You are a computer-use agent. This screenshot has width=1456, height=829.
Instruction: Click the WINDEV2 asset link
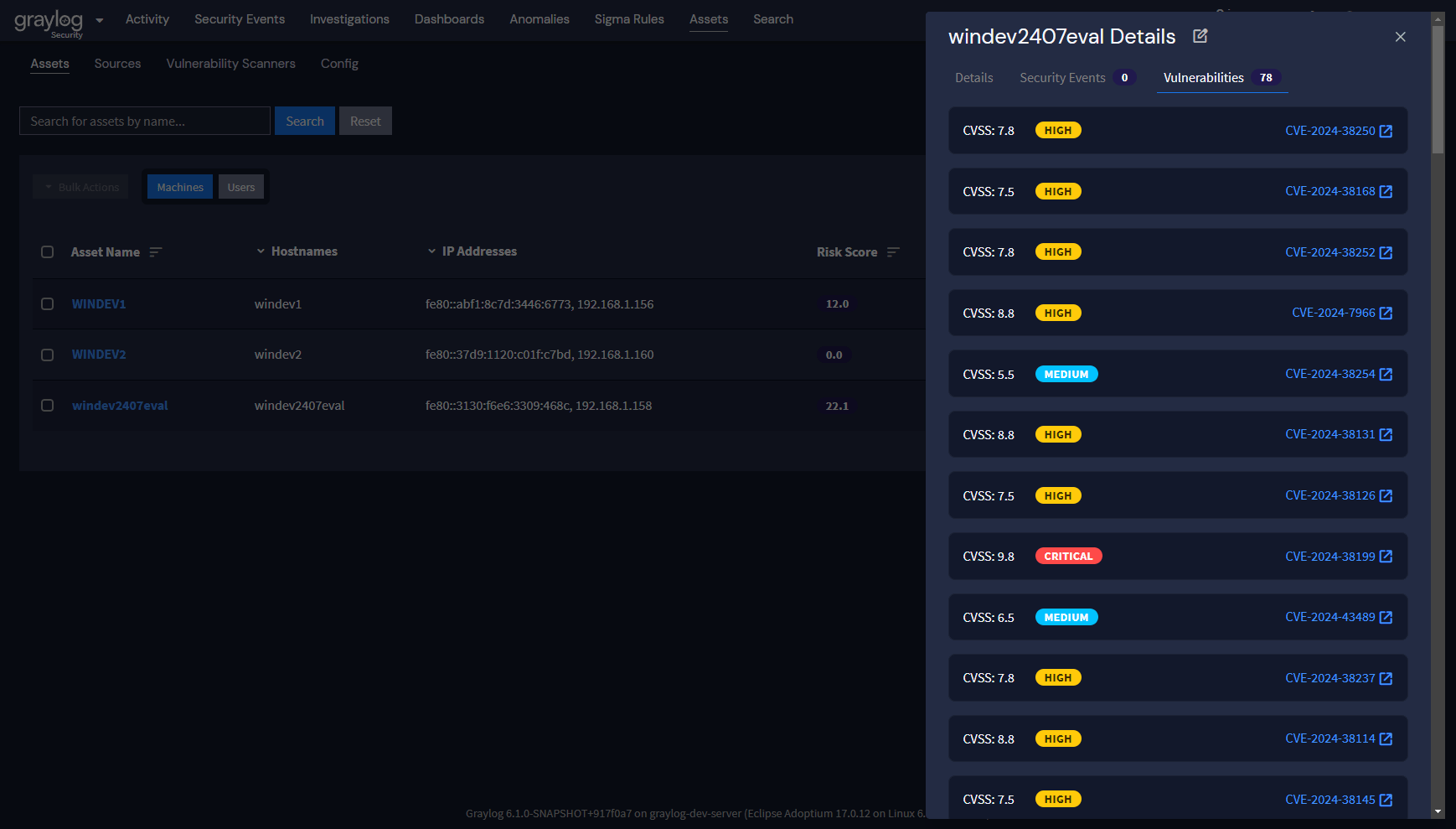pyautogui.click(x=99, y=354)
